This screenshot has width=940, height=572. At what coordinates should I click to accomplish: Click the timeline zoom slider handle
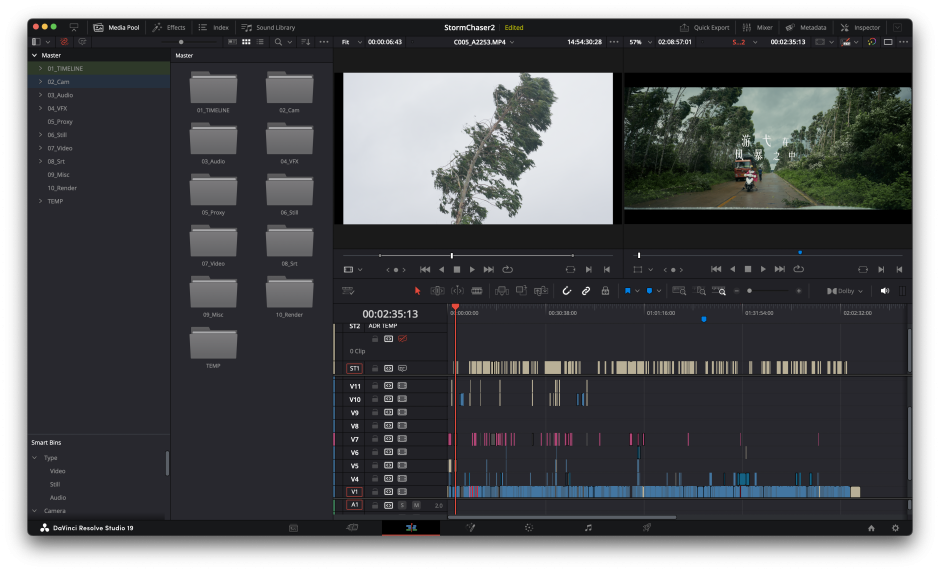(749, 291)
